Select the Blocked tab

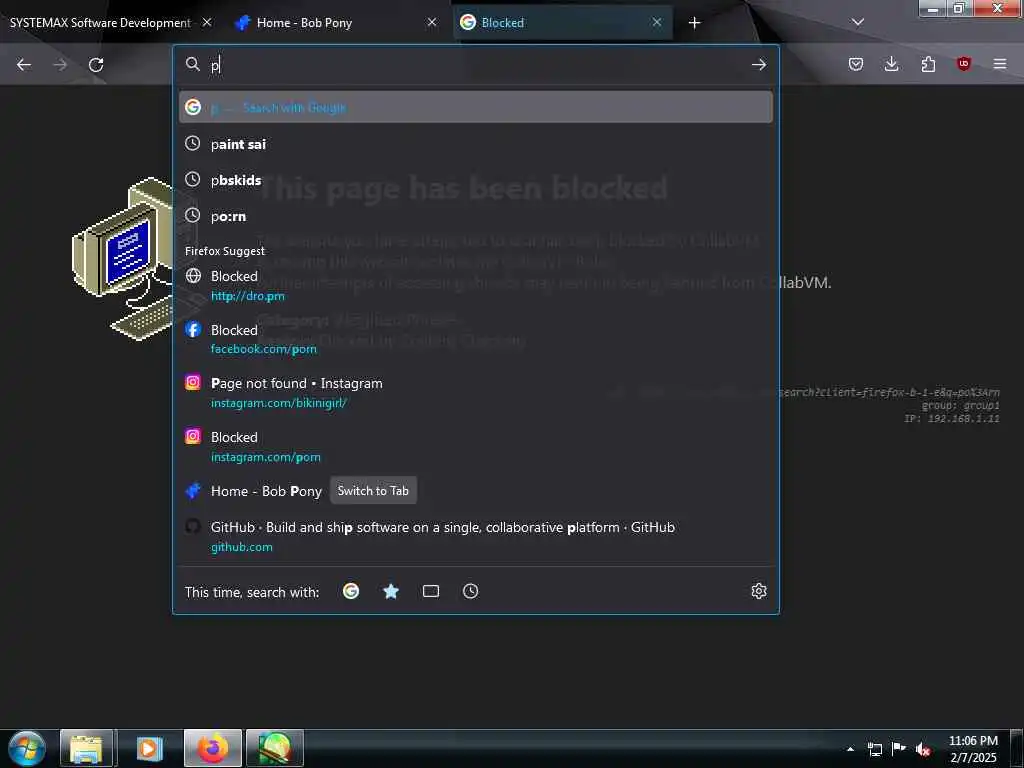click(x=562, y=23)
